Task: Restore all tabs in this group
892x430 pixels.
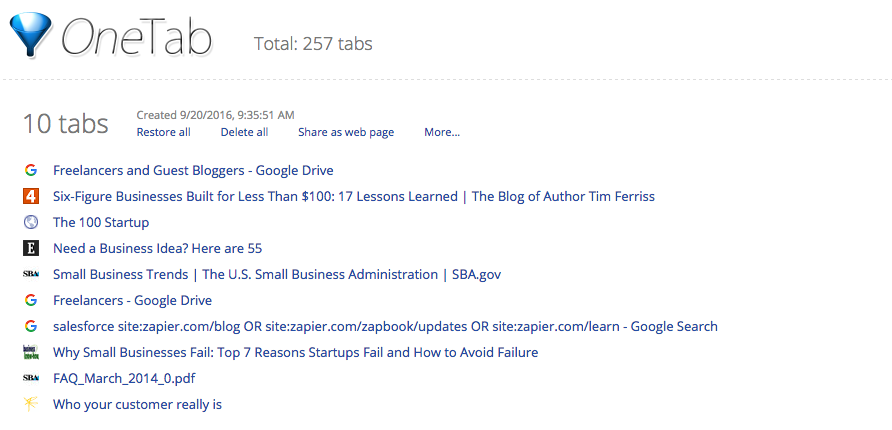Action: pyautogui.click(x=163, y=132)
